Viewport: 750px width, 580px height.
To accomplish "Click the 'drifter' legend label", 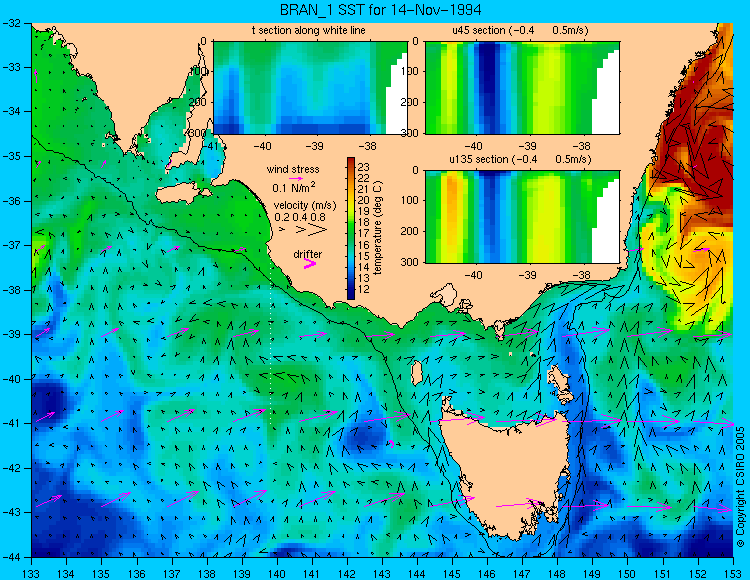I will pos(308,254).
